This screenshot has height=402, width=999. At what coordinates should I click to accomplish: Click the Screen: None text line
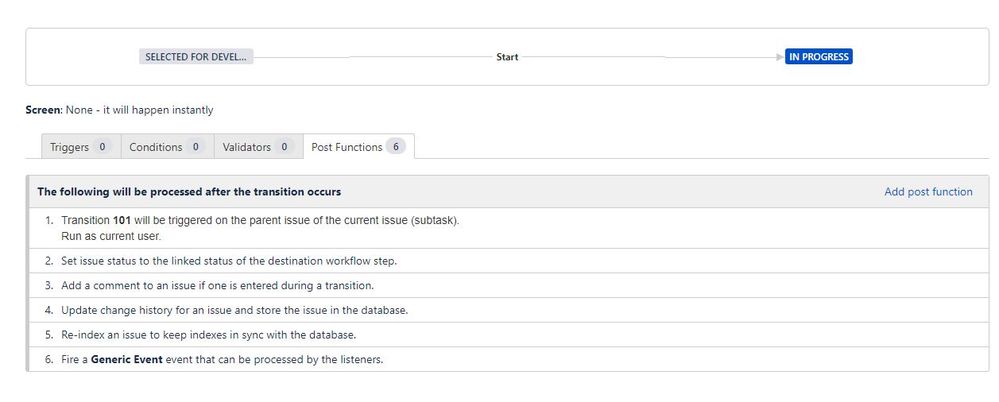[x=119, y=110]
